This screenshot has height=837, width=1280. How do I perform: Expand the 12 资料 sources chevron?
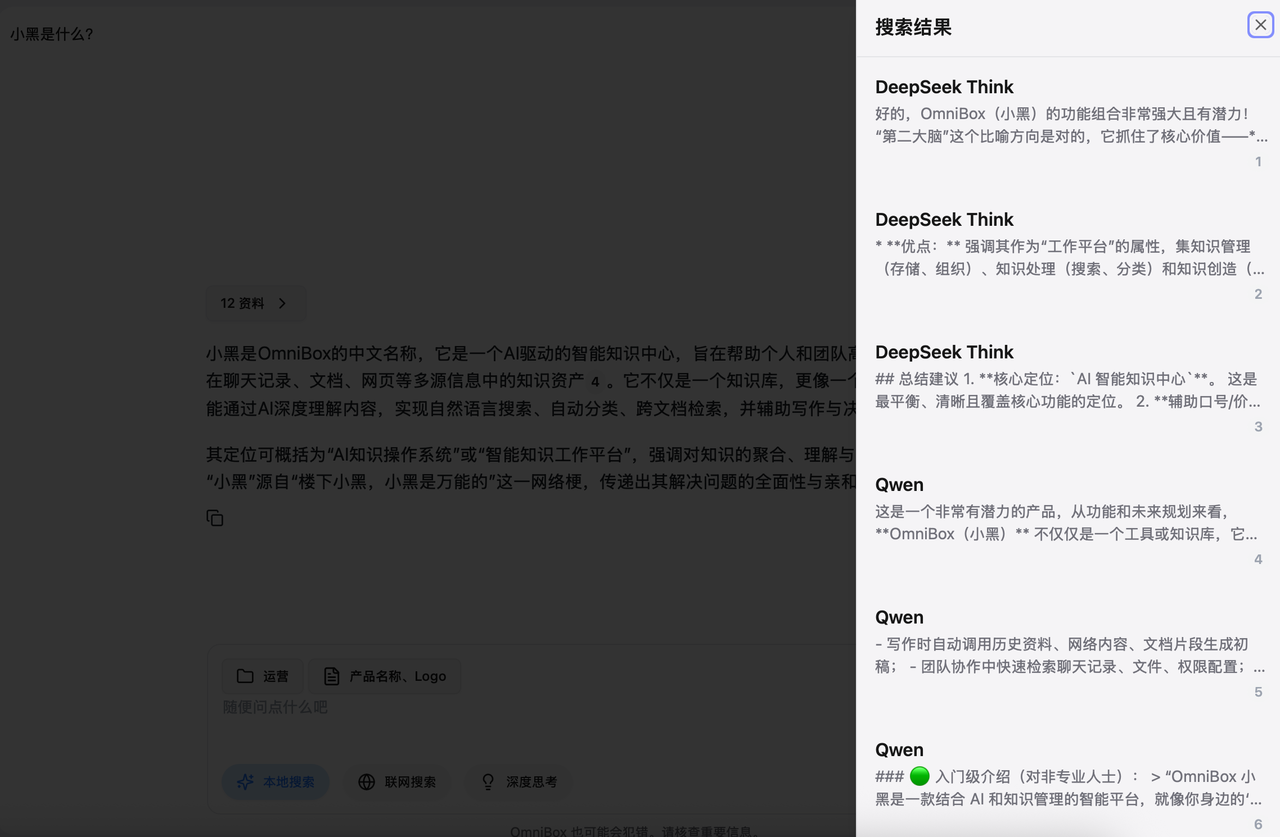(x=282, y=303)
